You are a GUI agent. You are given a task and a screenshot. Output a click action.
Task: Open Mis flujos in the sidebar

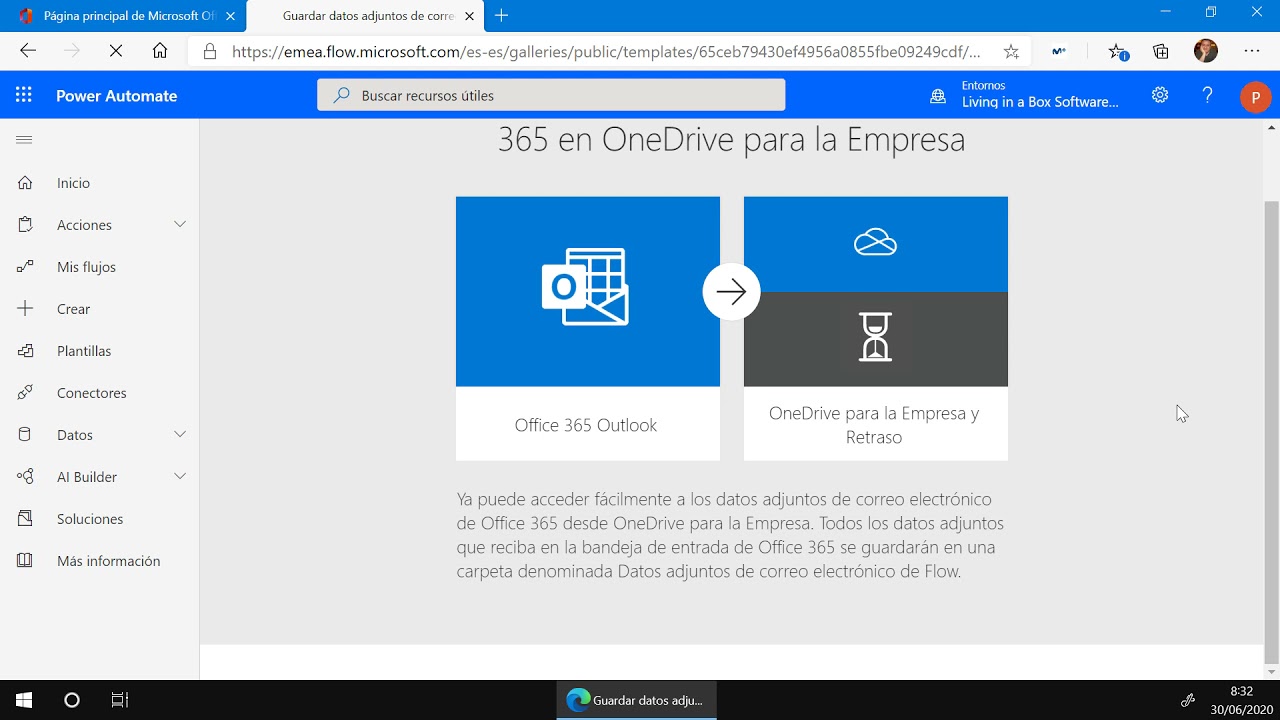tap(87, 267)
